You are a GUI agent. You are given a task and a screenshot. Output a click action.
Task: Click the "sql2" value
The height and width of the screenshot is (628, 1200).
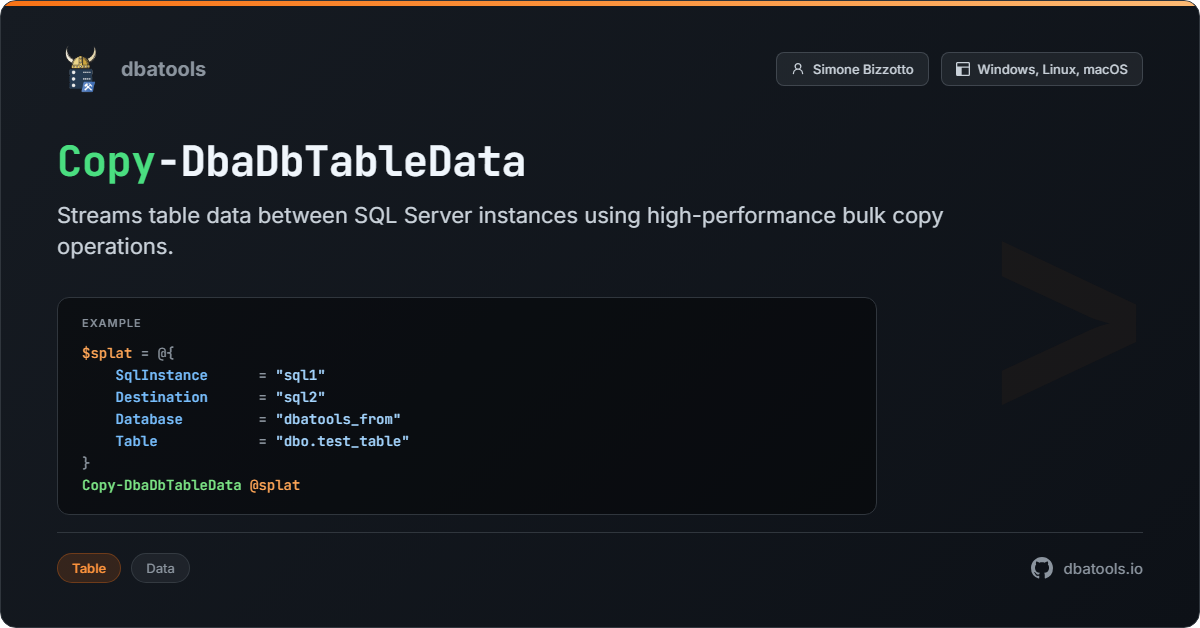pos(301,397)
